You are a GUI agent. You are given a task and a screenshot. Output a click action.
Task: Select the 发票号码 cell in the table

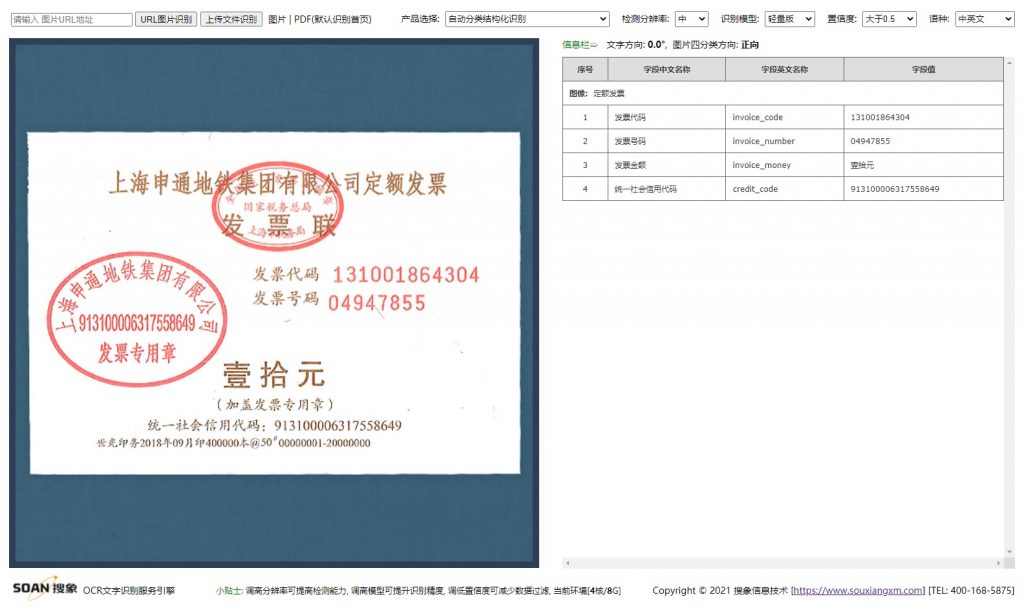click(667, 141)
